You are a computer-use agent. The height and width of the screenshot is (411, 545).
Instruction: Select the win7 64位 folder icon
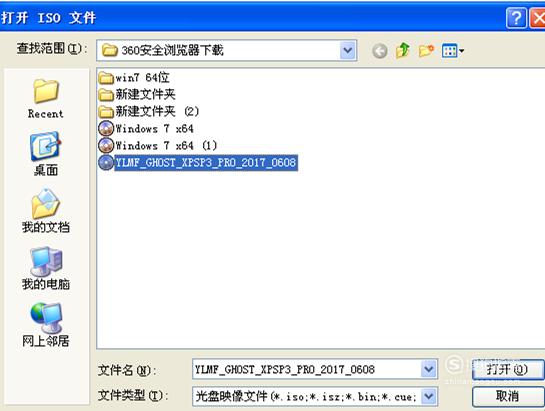point(106,78)
